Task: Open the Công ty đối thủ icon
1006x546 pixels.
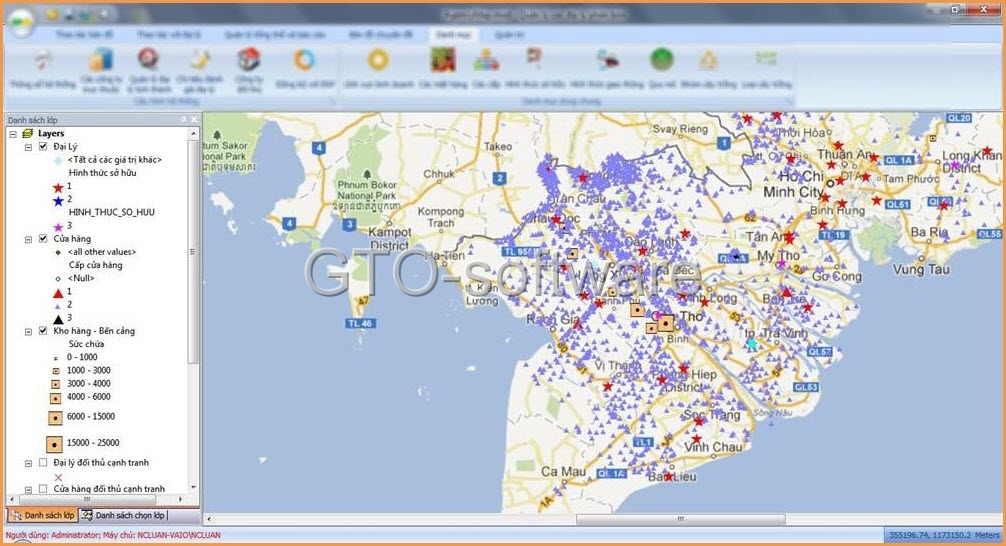Action: pyautogui.click(x=248, y=60)
